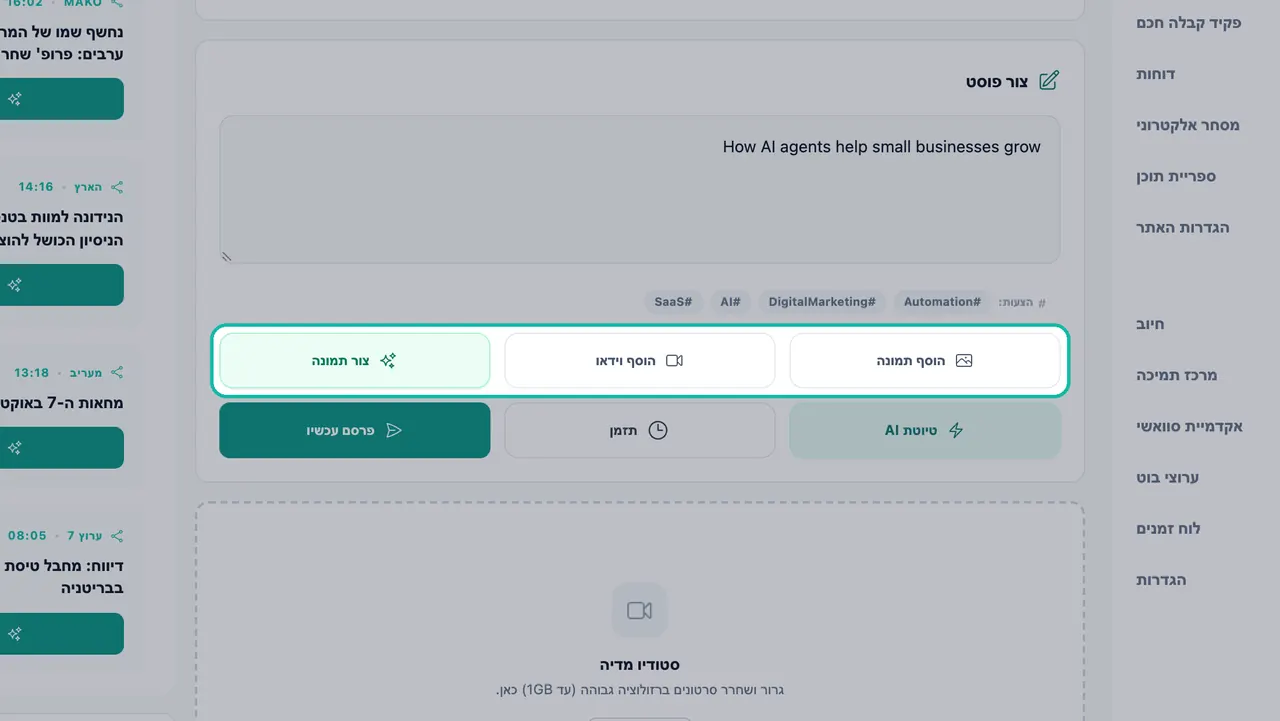Click the clock icon in תזמן button
The height and width of the screenshot is (721, 1280).
658,431
